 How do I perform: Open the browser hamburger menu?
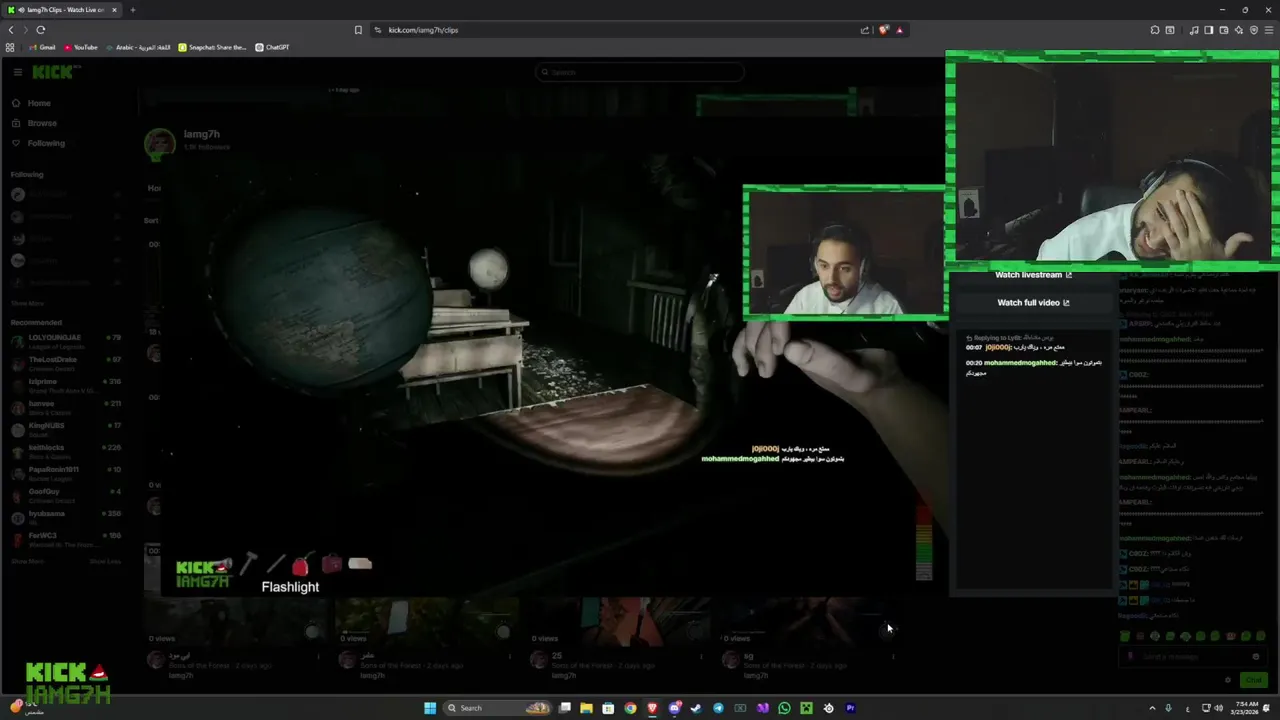coord(1269,30)
